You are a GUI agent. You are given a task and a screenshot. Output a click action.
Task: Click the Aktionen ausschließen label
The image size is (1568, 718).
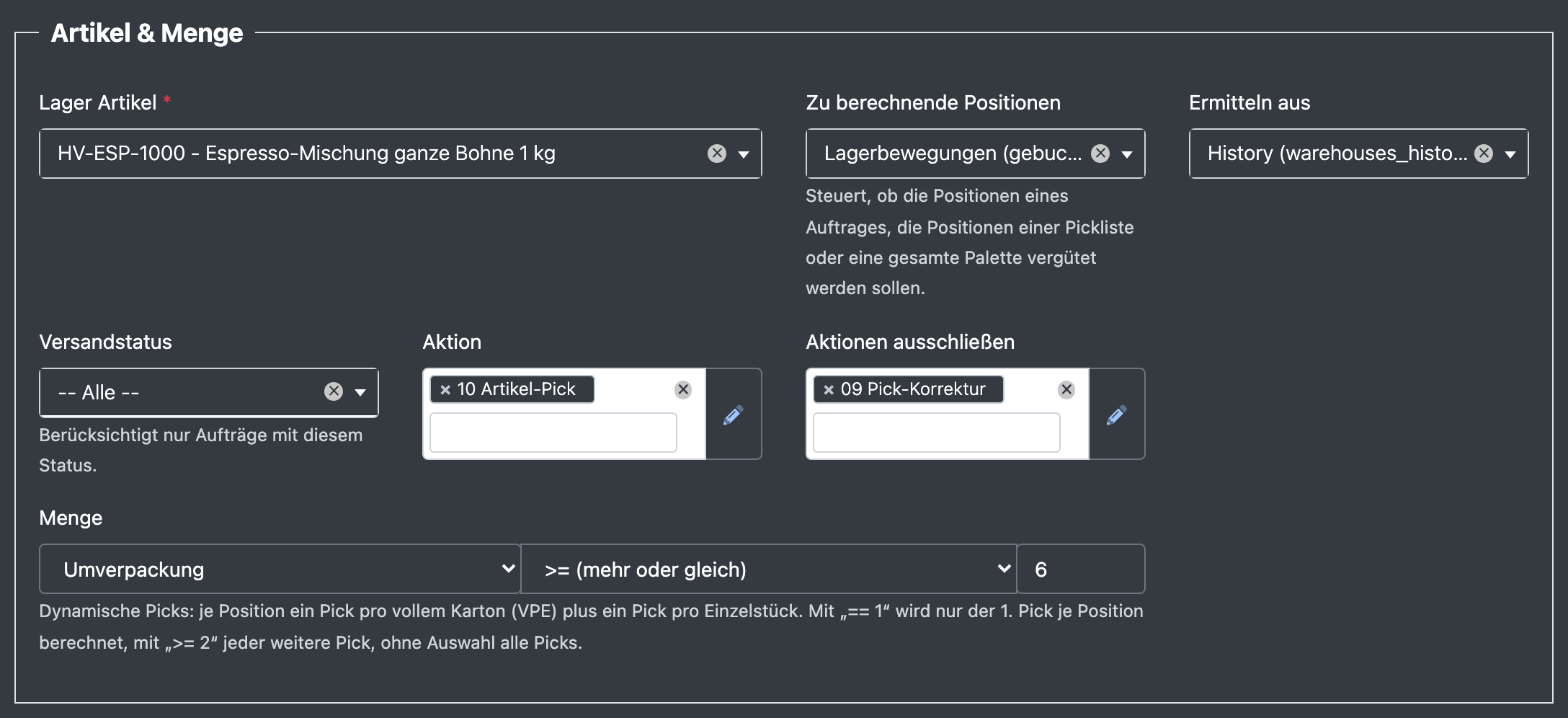(910, 342)
